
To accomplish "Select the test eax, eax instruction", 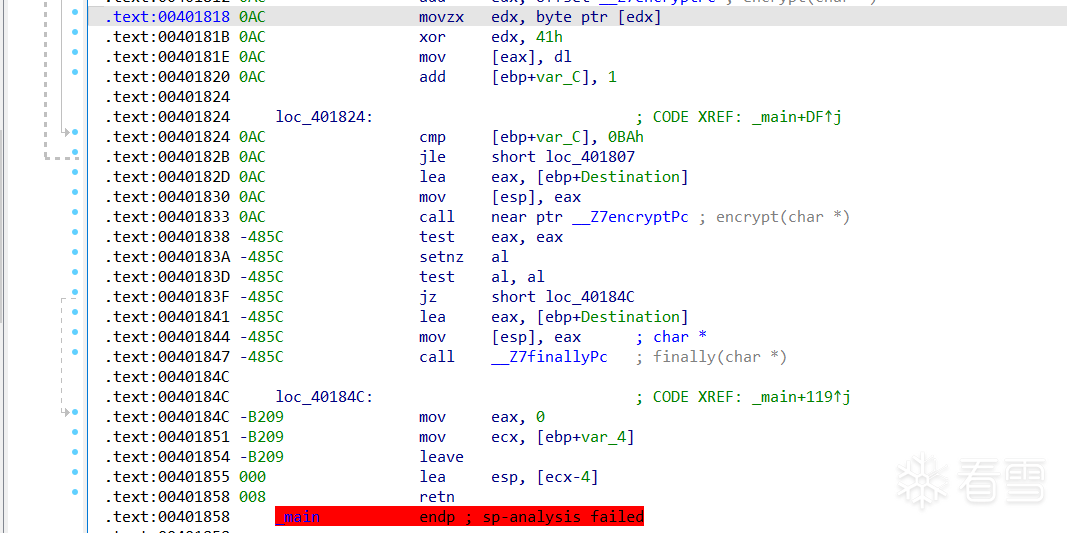I will pyautogui.click(x=491, y=237).
